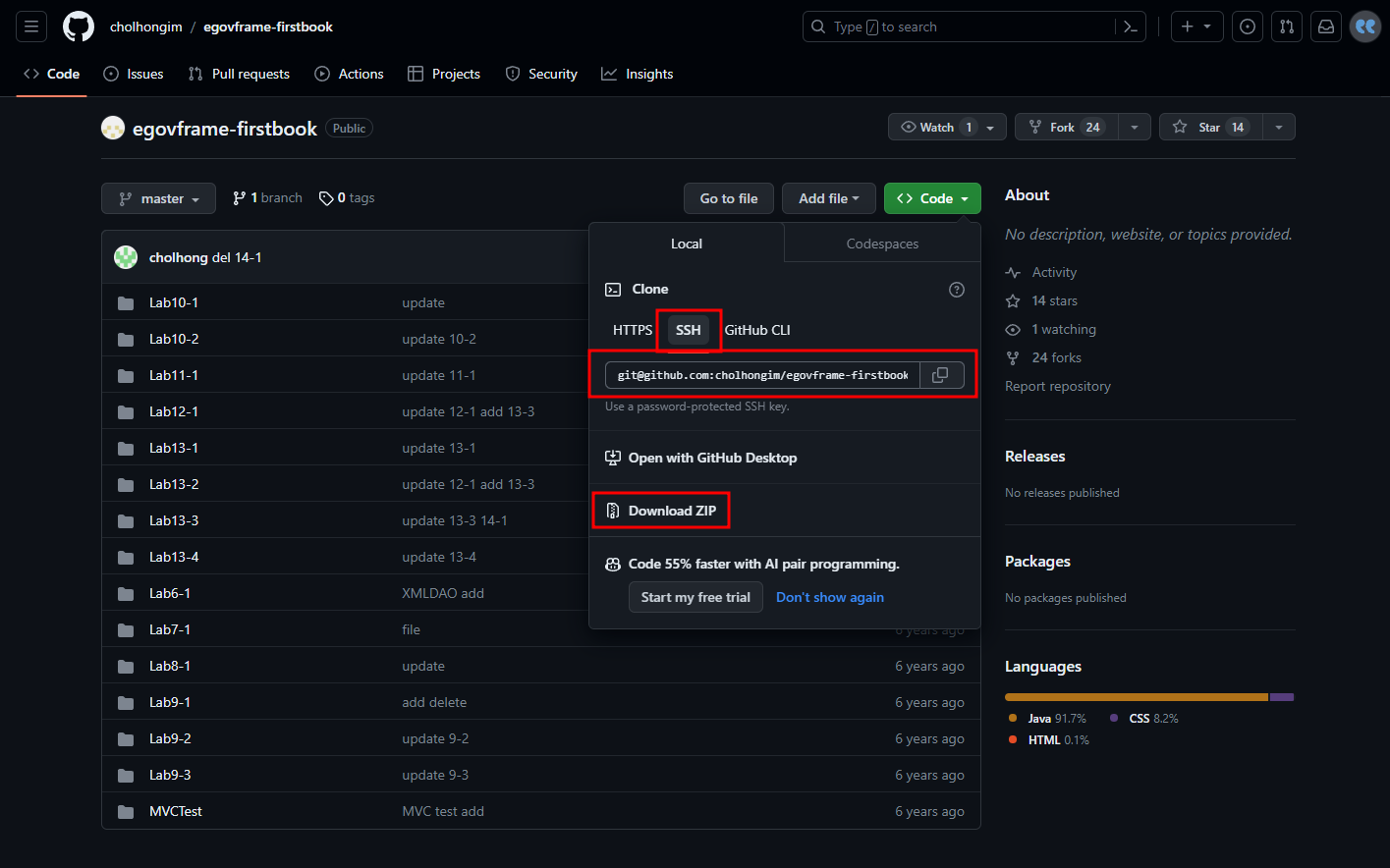The height and width of the screenshot is (868, 1390).
Task: Fork the repository
Action: point(1066,127)
